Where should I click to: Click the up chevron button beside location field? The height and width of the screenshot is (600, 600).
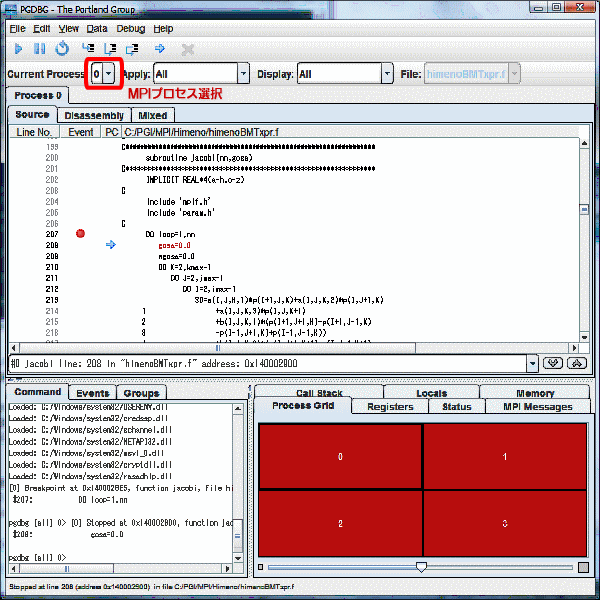point(575,362)
